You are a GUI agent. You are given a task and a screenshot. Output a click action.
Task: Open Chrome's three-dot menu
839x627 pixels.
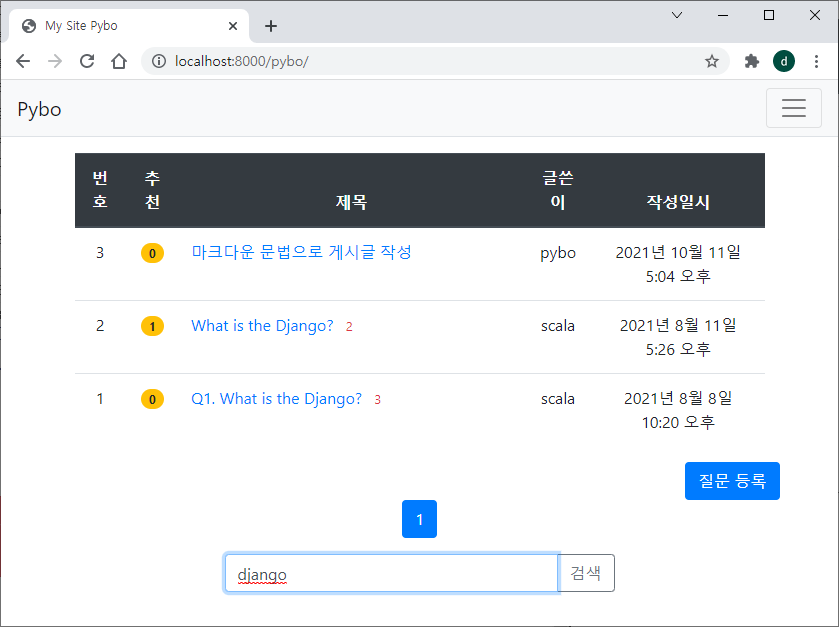tap(816, 61)
